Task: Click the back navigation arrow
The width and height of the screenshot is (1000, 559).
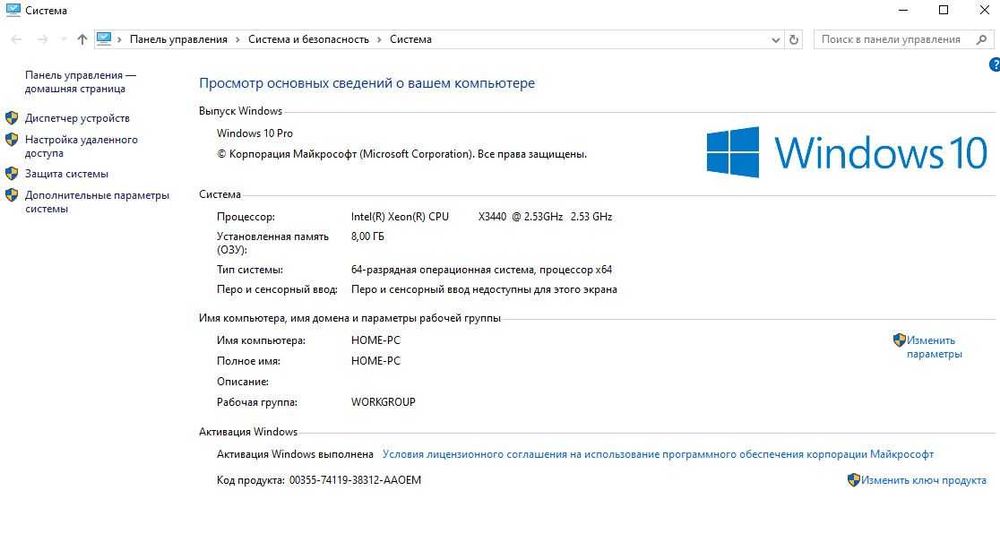Action: pyautogui.click(x=17, y=40)
